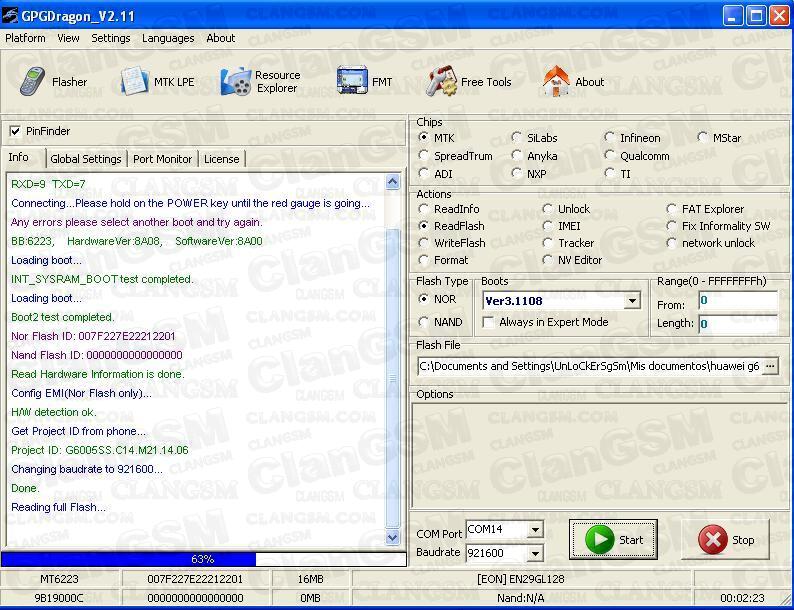Click the 'MT6223' status bar cell

point(59,579)
